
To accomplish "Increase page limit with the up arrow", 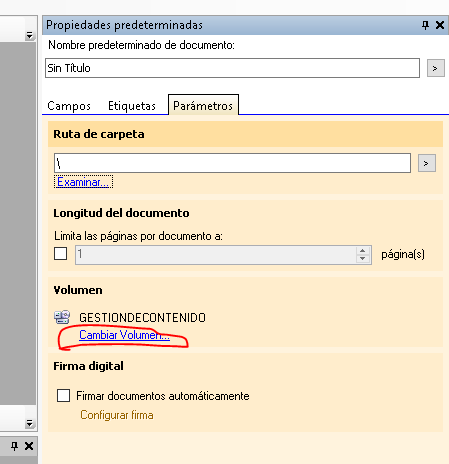I will point(362,251).
